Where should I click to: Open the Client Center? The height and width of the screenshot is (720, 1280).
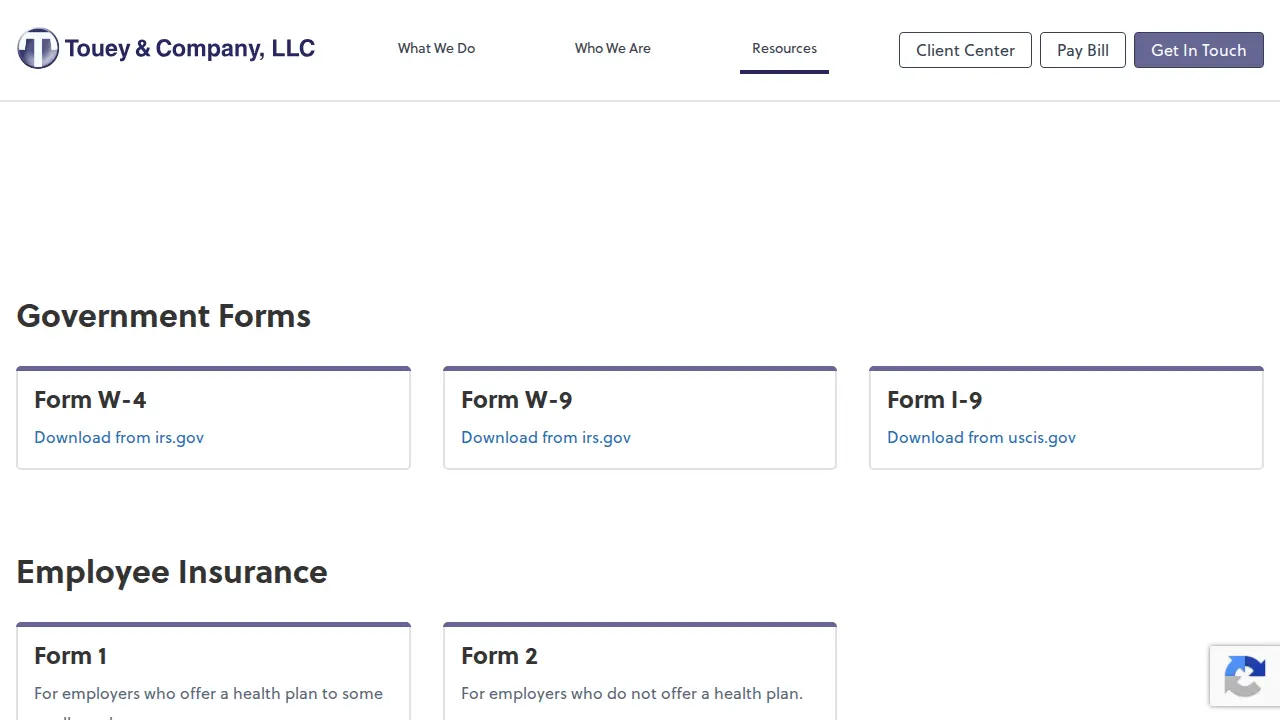[965, 50]
